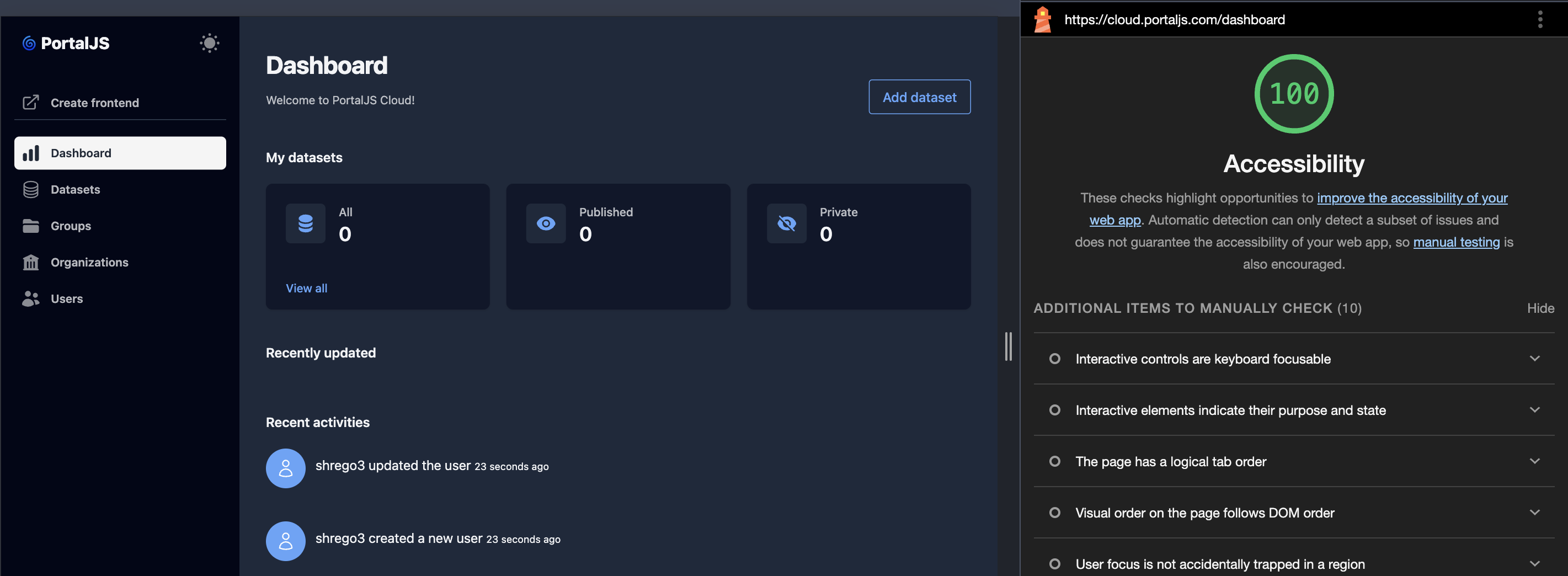Click the PortalJS brand name text
Viewport: 1568px width, 576px height.
[x=75, y=43]
